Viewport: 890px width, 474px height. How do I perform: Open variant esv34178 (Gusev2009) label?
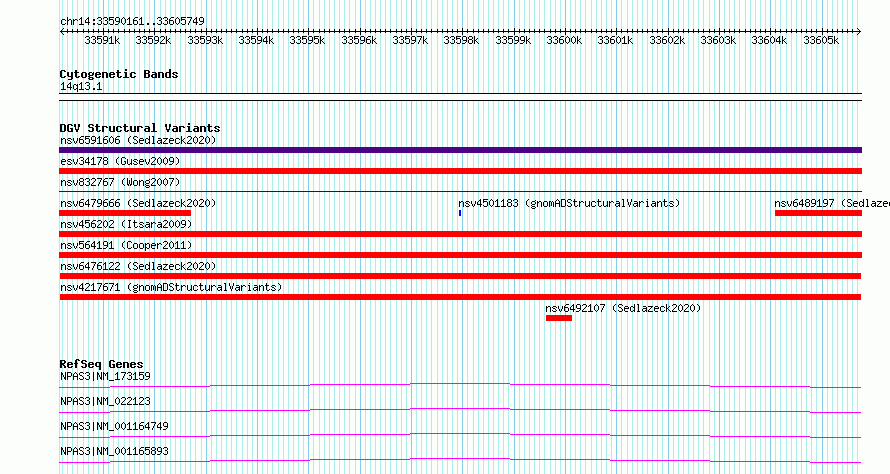120,161
